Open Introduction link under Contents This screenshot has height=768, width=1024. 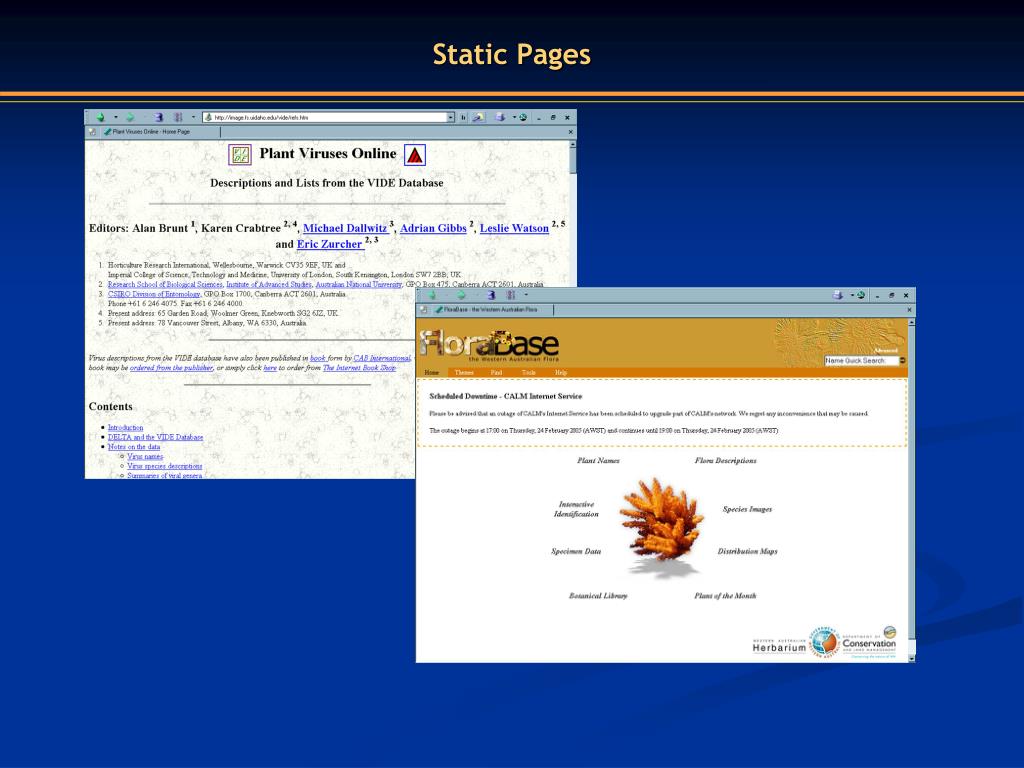125,427
